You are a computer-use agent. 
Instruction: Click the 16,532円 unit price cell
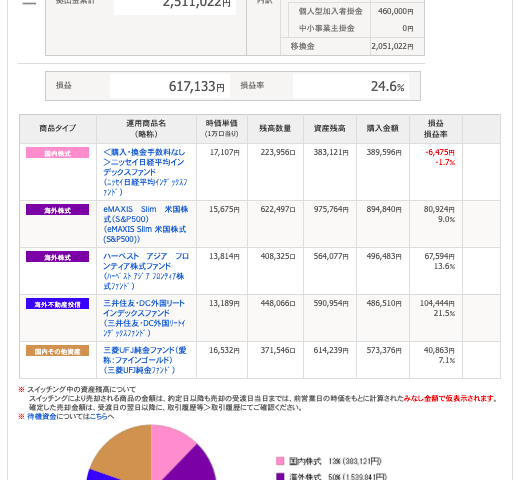pos(224,350)
